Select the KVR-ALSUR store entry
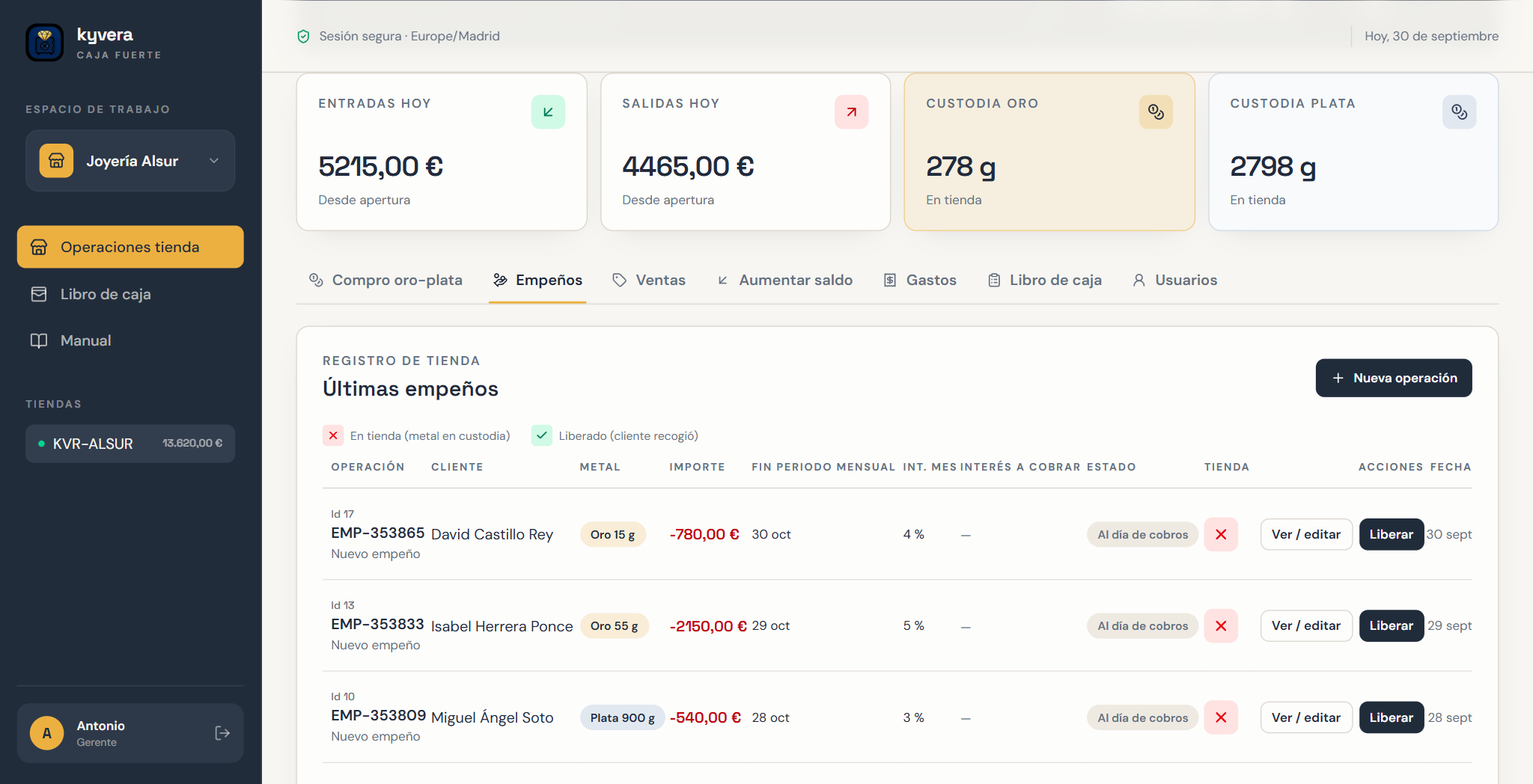The image size is (1533, 784). tap(130, 444)
